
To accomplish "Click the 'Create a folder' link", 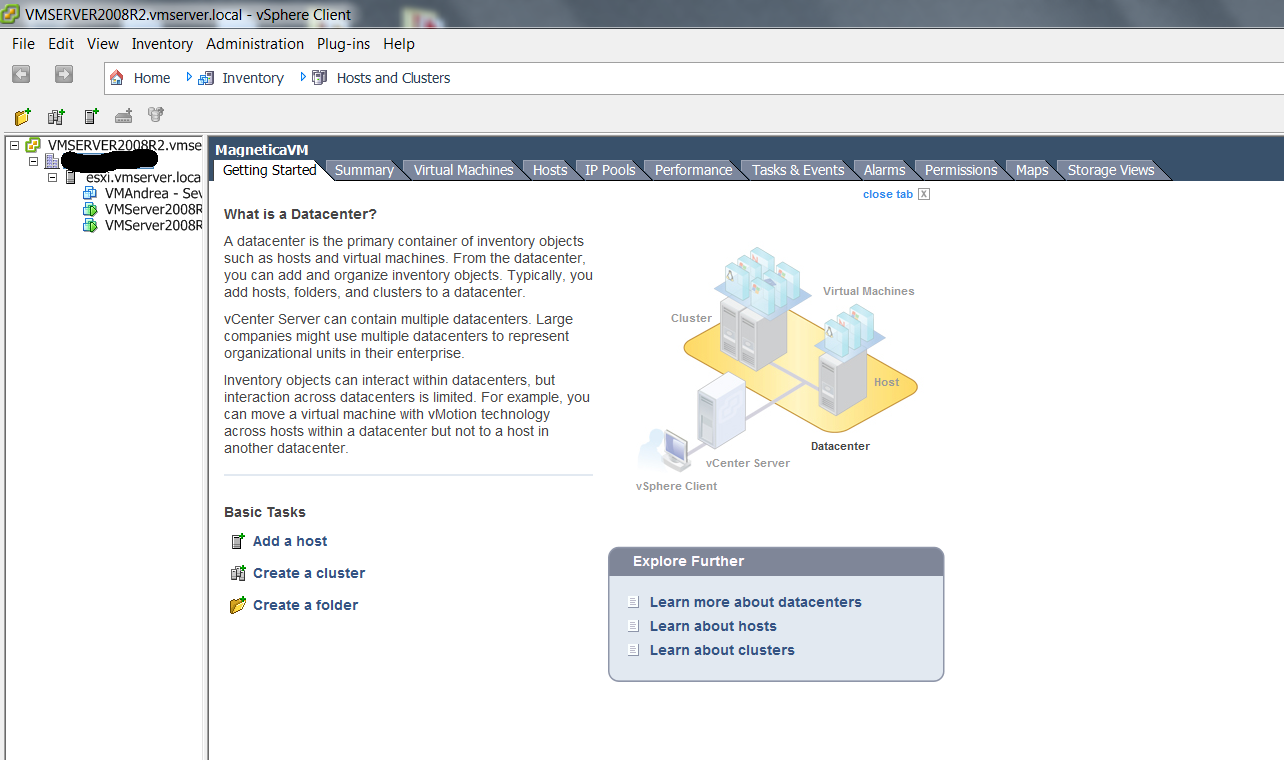I will [x=305, y=605].
